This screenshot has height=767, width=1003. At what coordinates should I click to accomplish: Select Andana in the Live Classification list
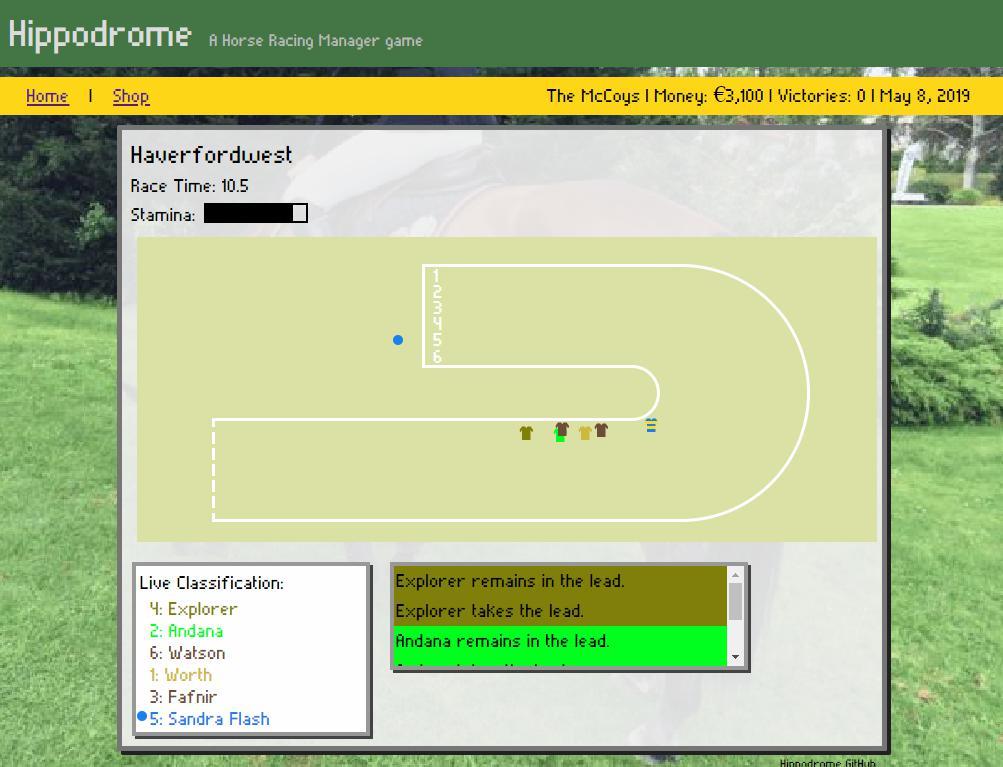[186, 631]
